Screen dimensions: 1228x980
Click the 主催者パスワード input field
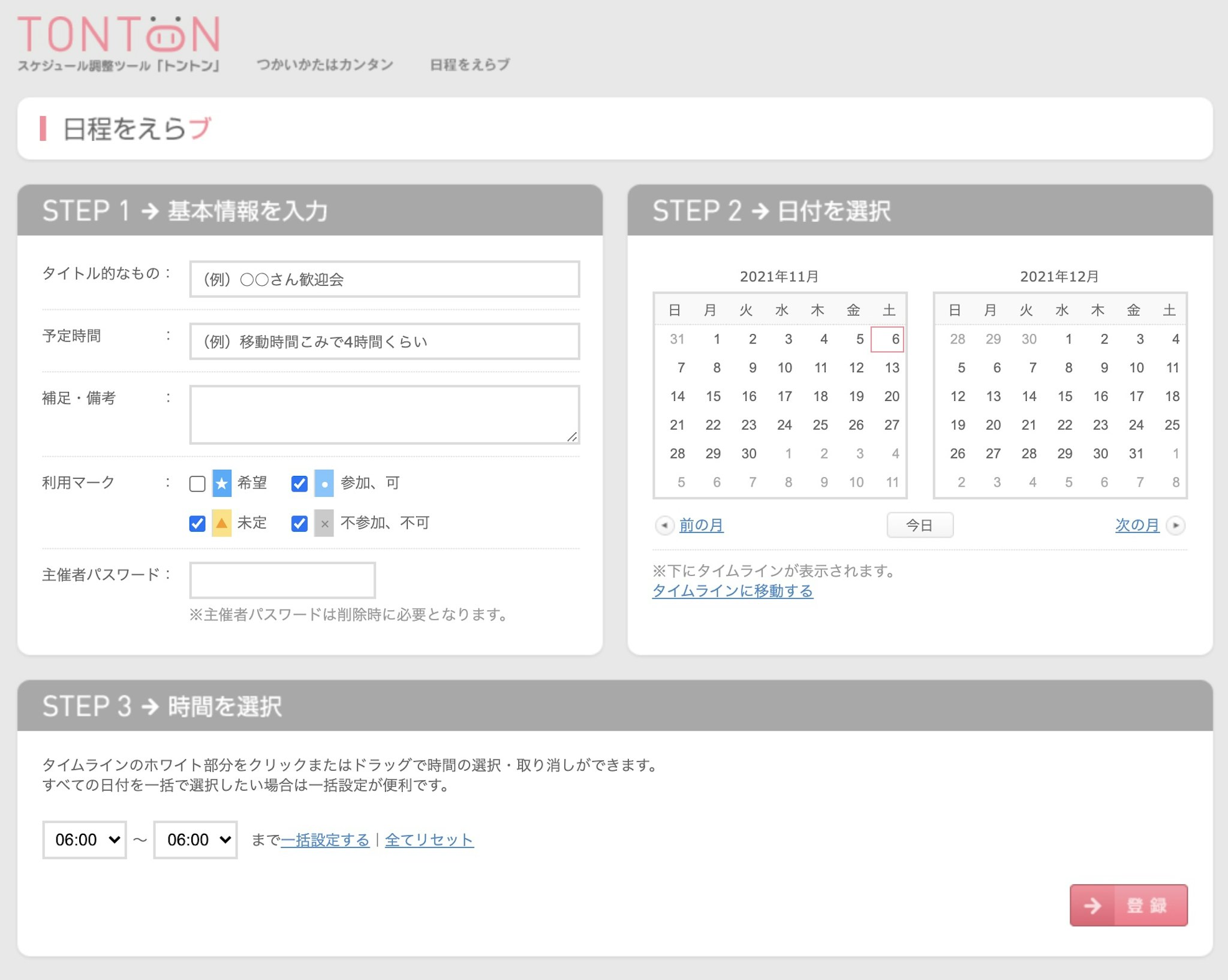pyautogui.click(x=282, y=580)
